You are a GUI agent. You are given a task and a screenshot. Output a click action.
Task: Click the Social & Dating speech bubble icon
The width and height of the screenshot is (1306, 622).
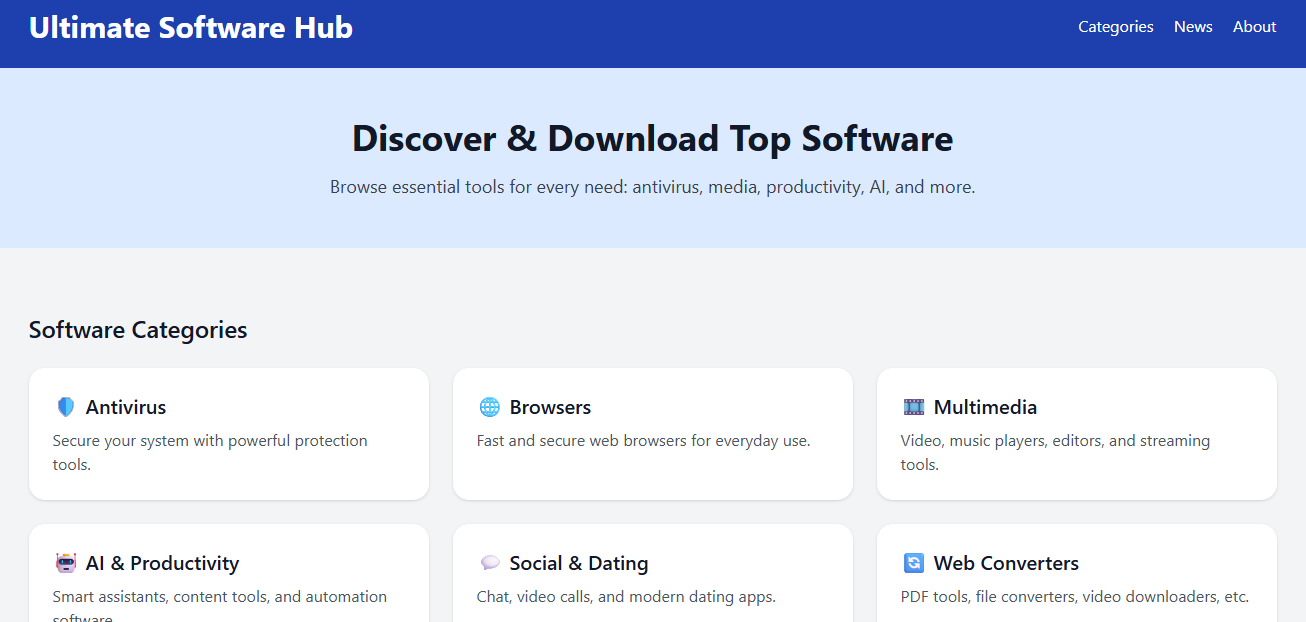pos(490,563)
